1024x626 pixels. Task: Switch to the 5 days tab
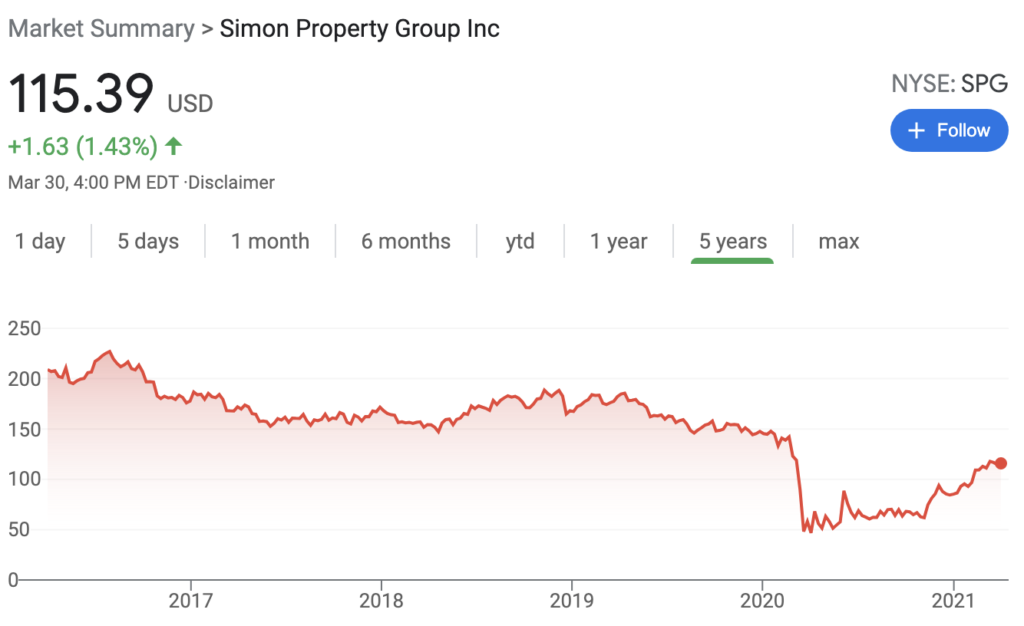point(148,242)
